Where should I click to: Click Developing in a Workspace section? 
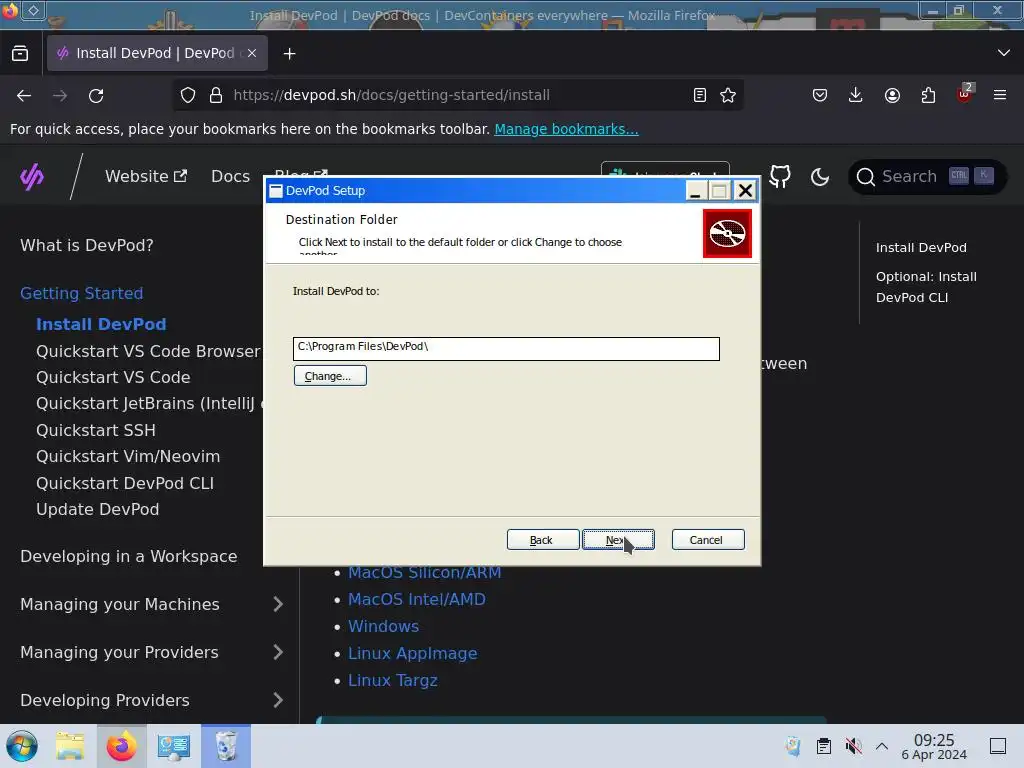[x=129, y=556]
